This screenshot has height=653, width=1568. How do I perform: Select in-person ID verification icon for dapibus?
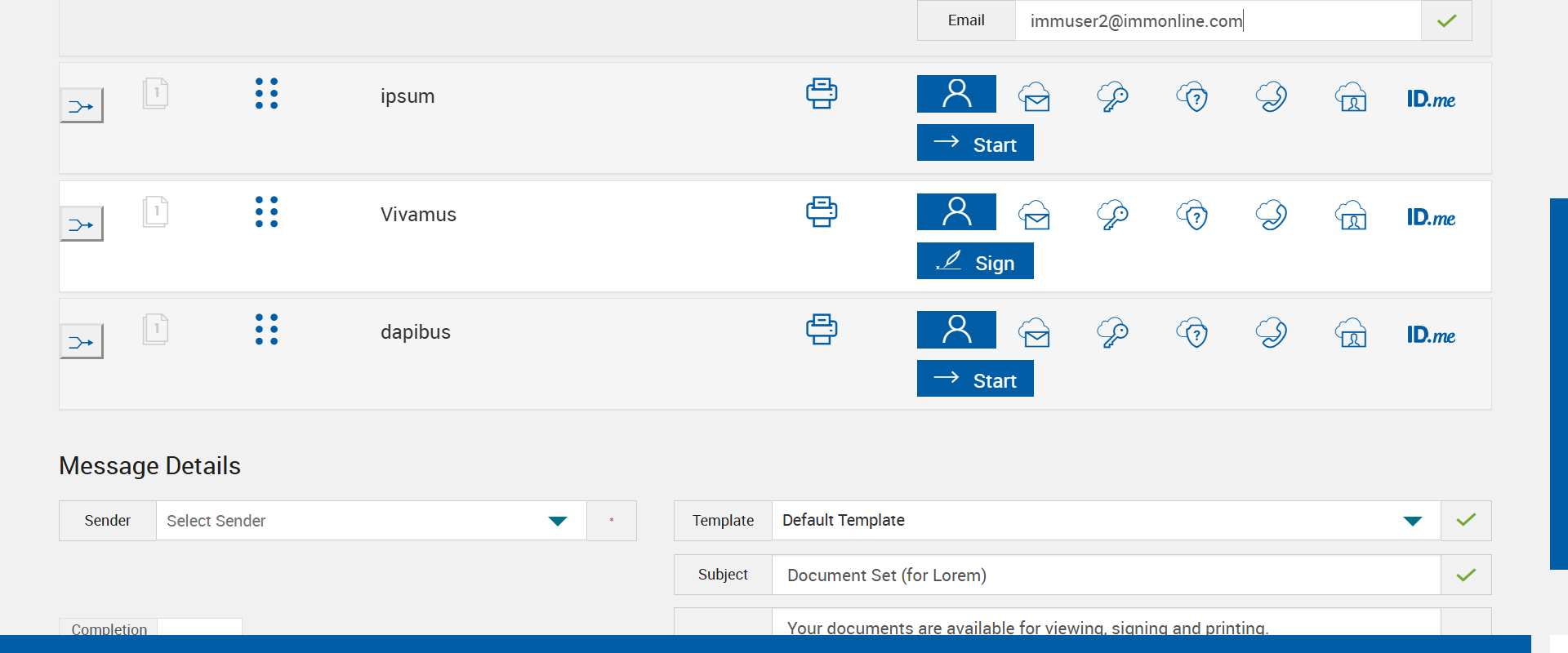coord(1351,333)
